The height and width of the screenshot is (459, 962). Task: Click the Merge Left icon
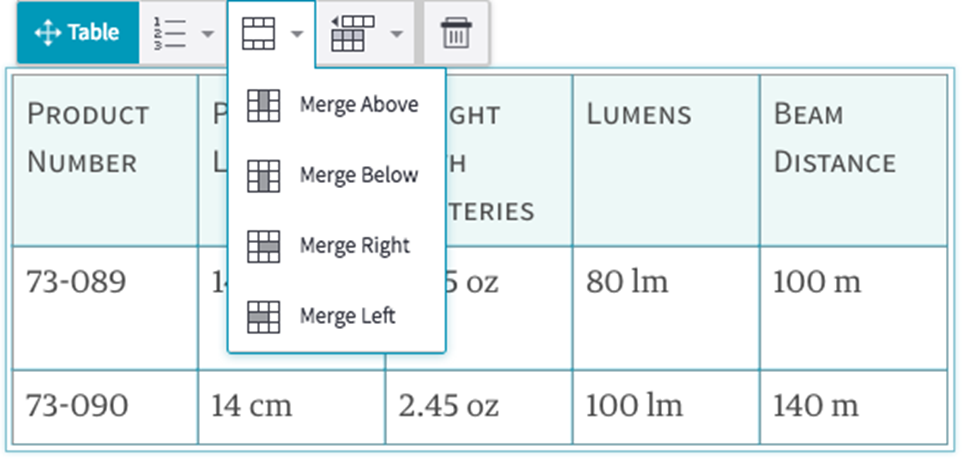pos(263,316)
